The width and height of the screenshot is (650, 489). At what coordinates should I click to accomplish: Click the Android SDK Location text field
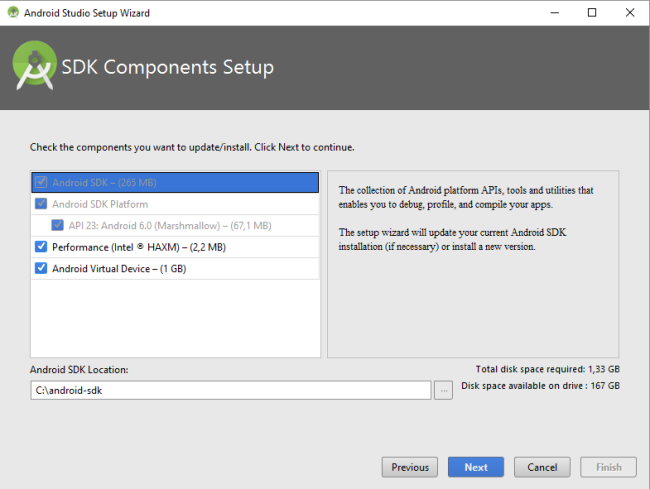click(230, 390)
